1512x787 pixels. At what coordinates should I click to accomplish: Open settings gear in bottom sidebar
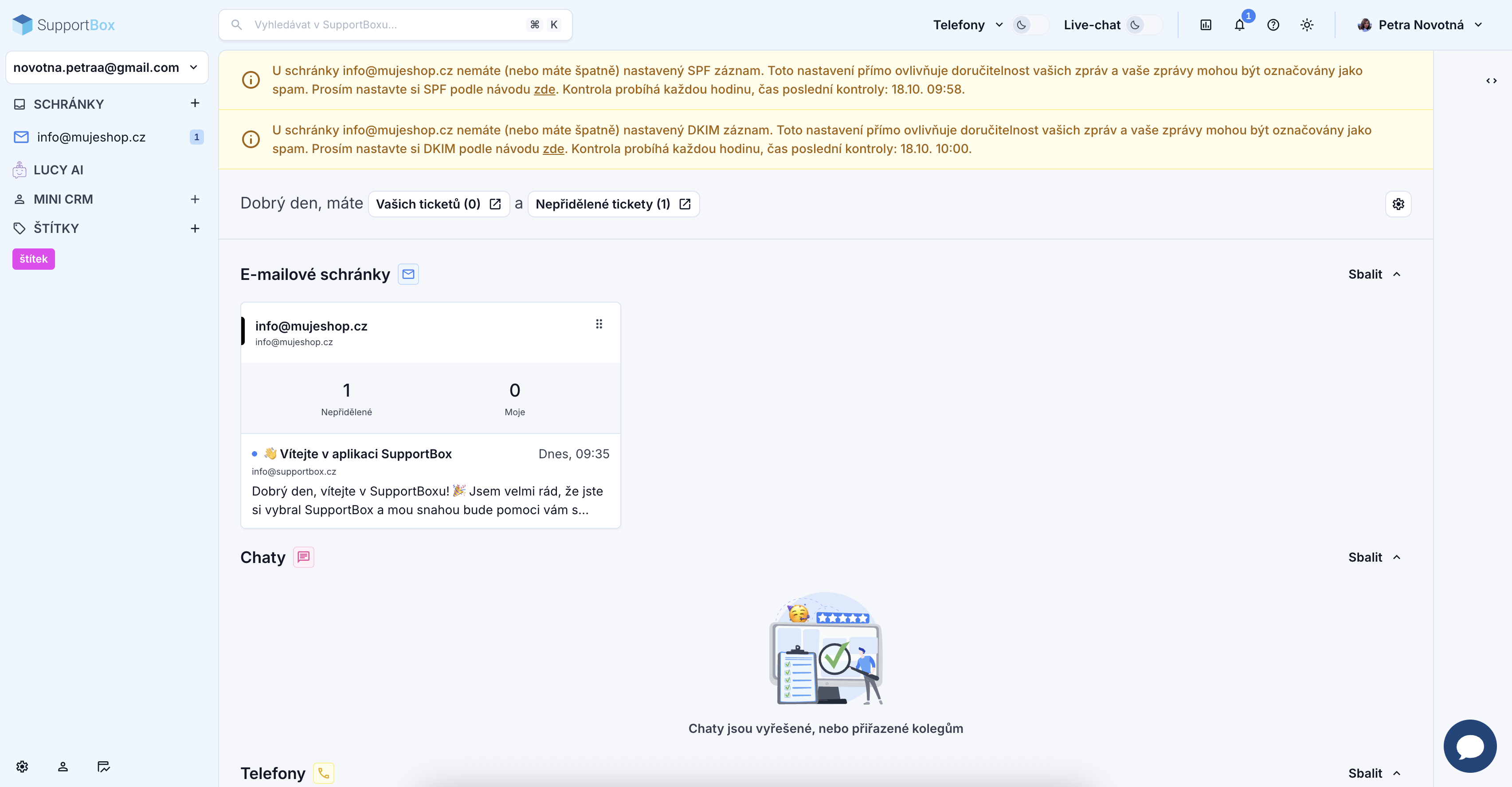pos(22,767)
